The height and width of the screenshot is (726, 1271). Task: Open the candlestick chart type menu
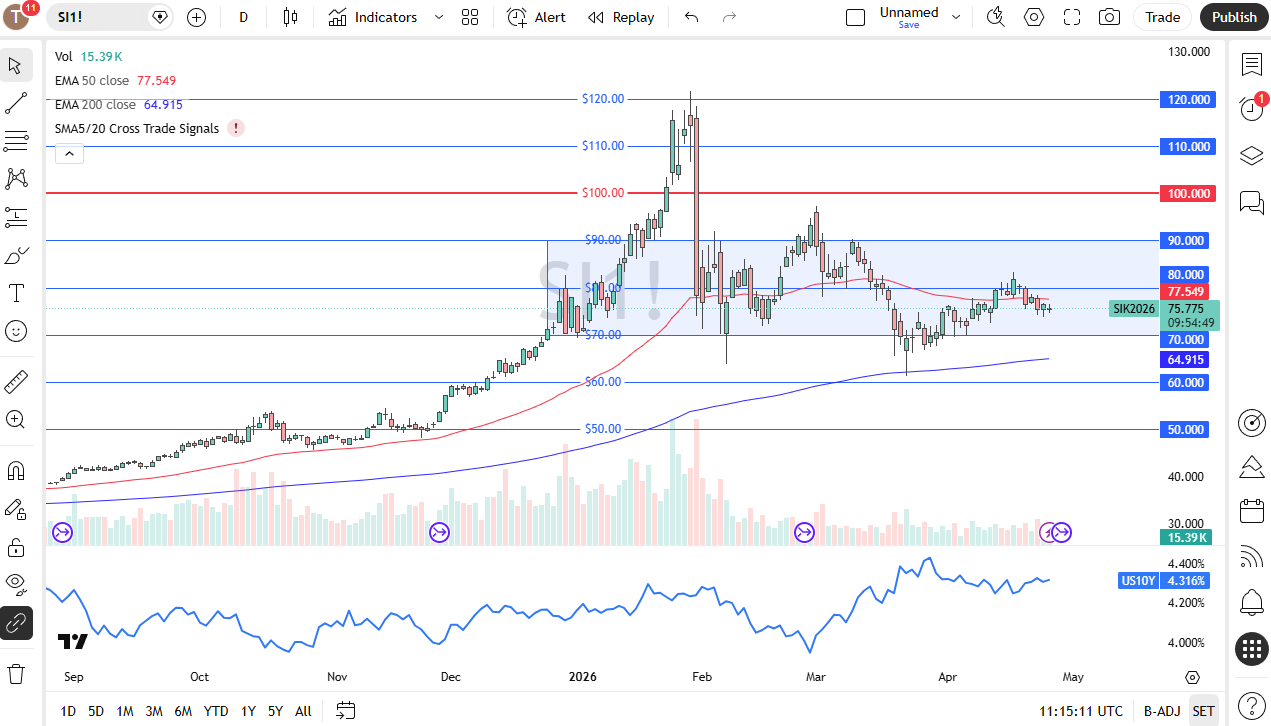point(291,17)
